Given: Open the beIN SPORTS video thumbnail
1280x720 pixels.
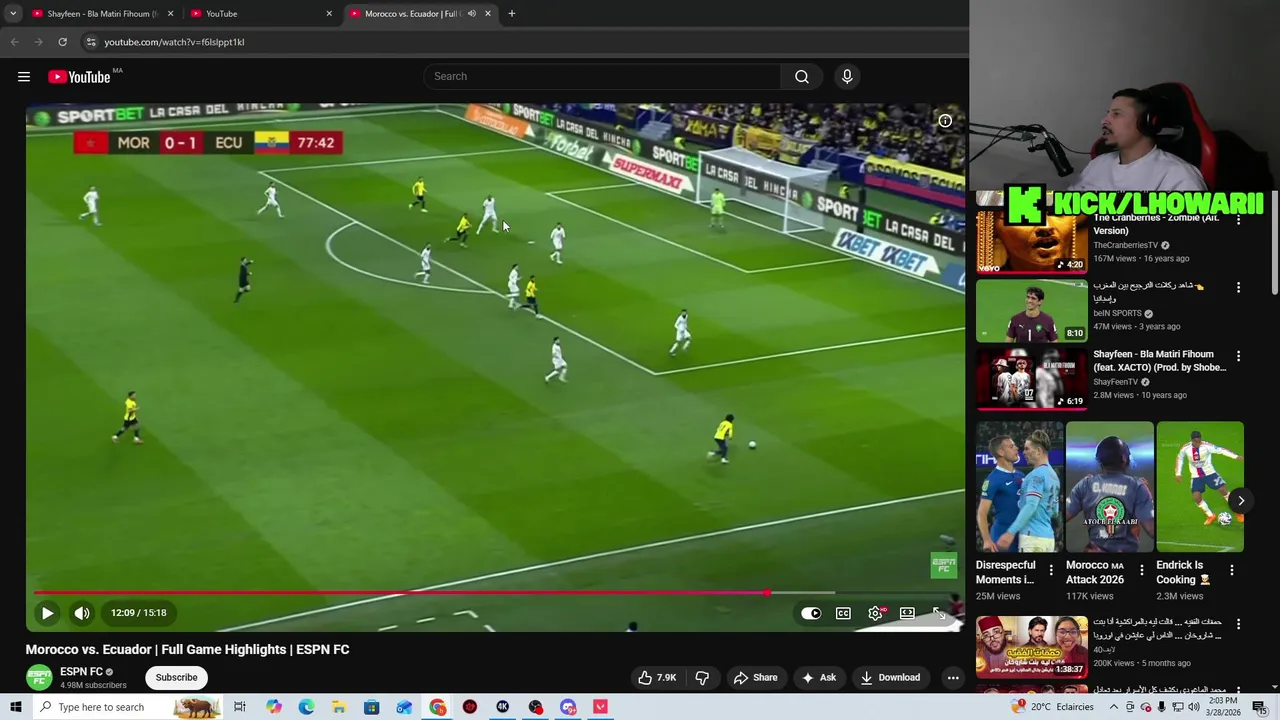Looking at the screenshot, I should pos(1031,311).
